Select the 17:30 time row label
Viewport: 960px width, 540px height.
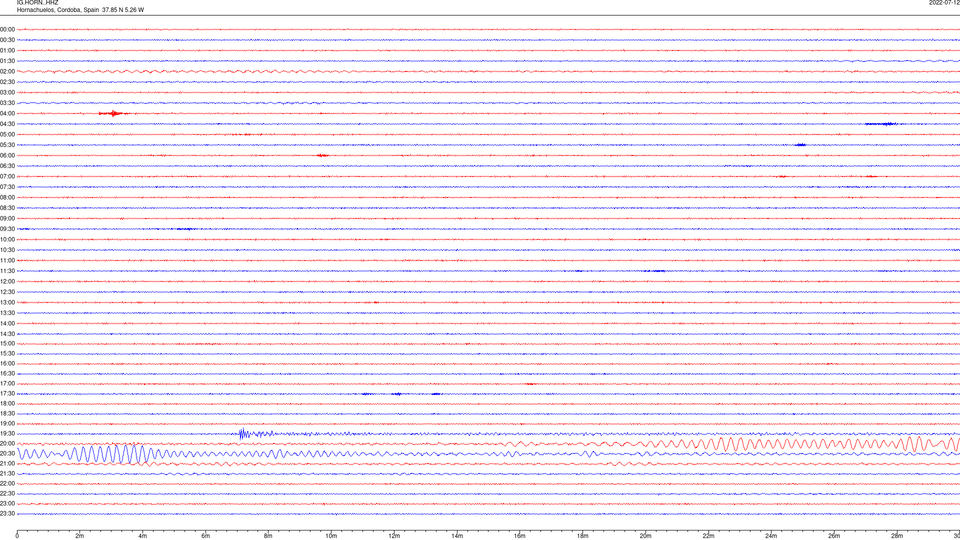[x=7, y=394]
